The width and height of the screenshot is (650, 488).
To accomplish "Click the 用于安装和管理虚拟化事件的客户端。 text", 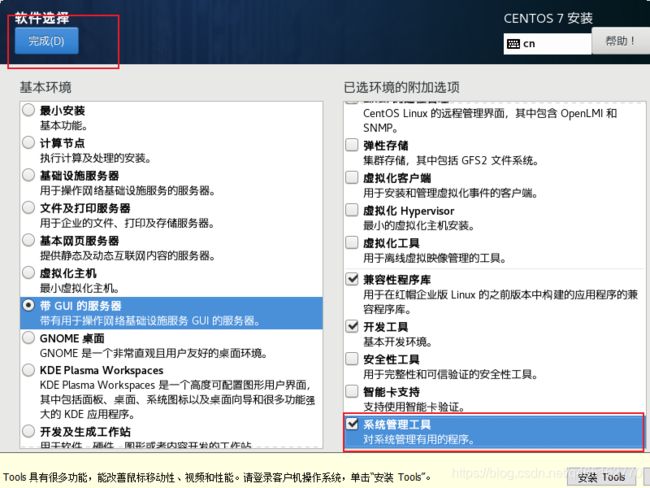I will click(450, 193).
